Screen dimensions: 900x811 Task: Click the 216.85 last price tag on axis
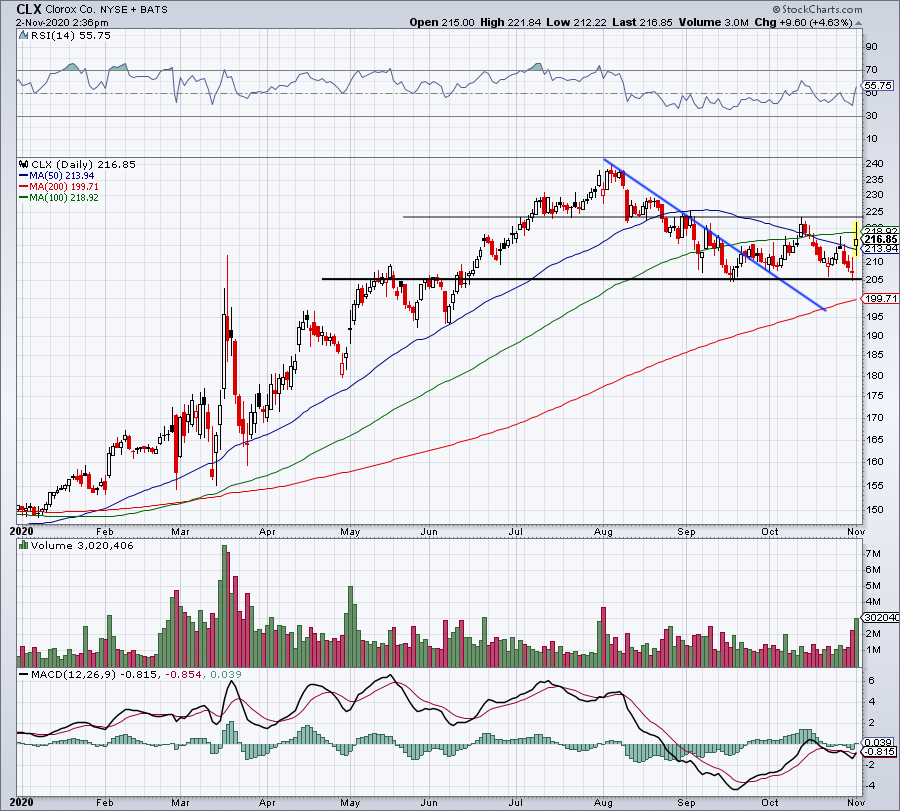tap(881, 239)
